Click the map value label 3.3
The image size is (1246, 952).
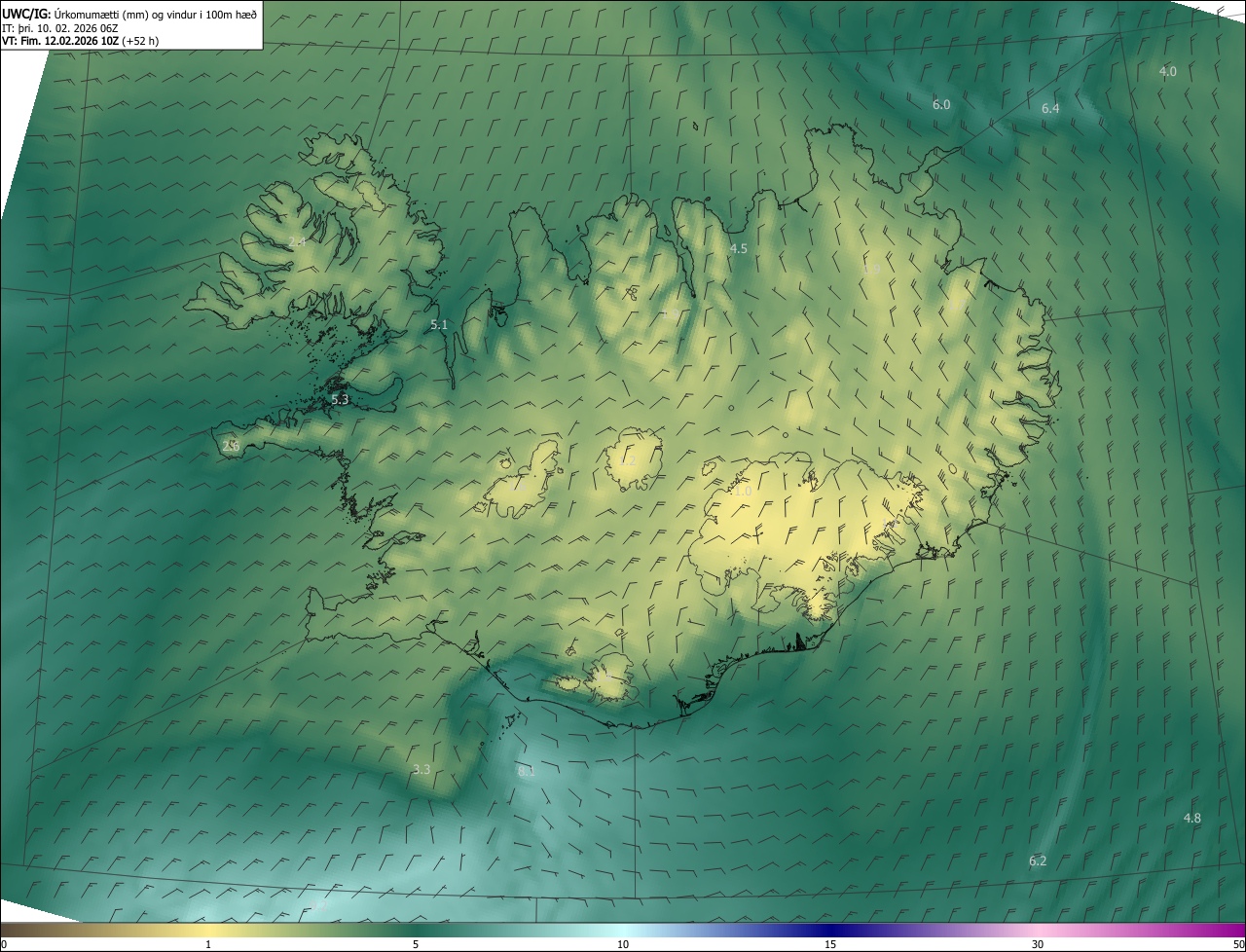421,770
